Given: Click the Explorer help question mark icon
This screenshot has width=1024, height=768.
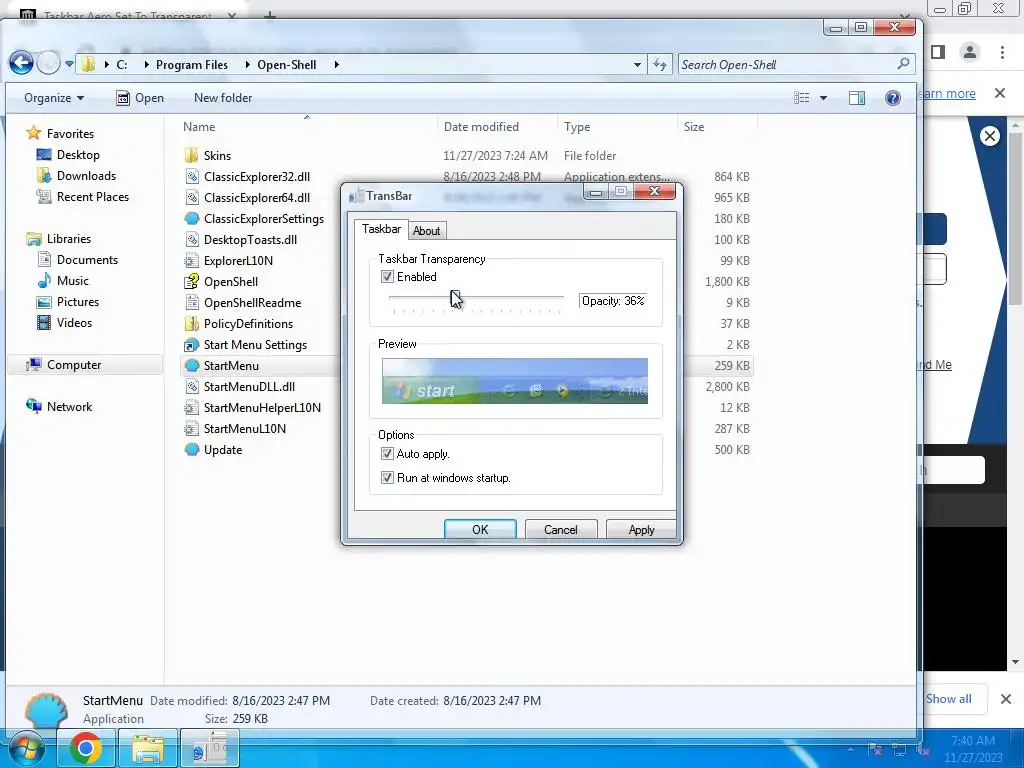Looking at the screenshot, I should [893, 98].
